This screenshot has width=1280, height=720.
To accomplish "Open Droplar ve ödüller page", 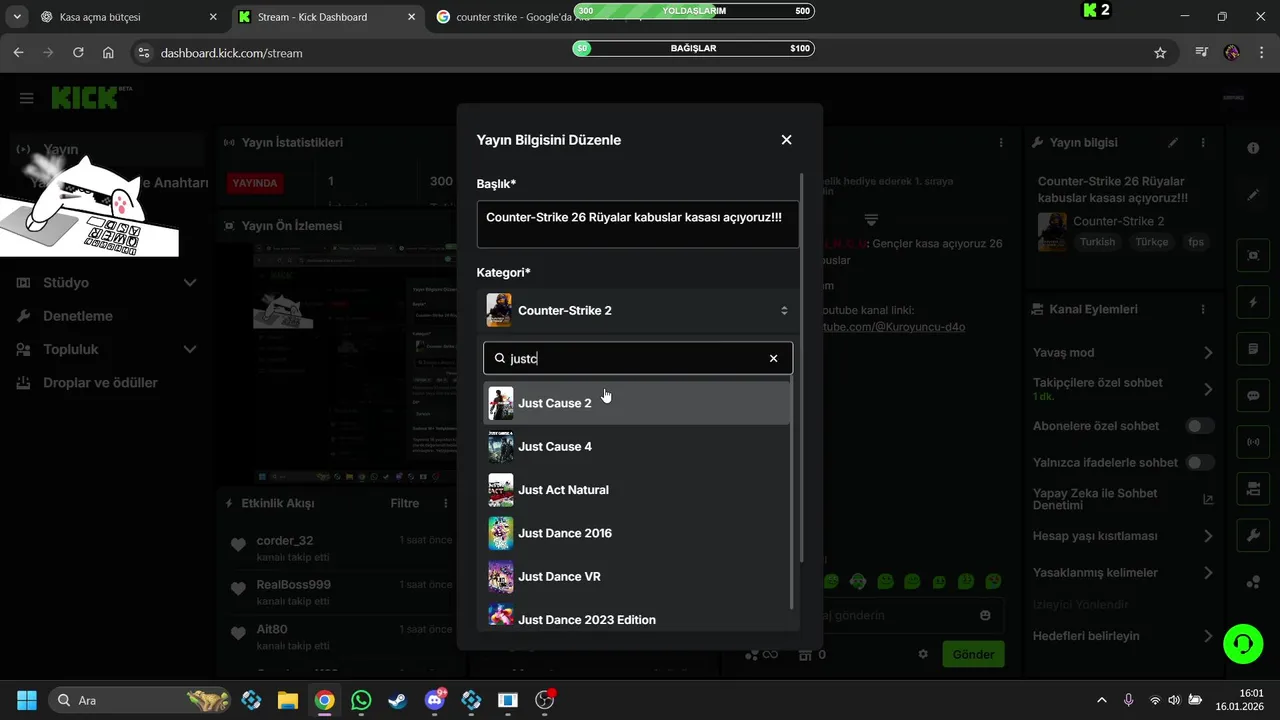I will click(100, 383).
